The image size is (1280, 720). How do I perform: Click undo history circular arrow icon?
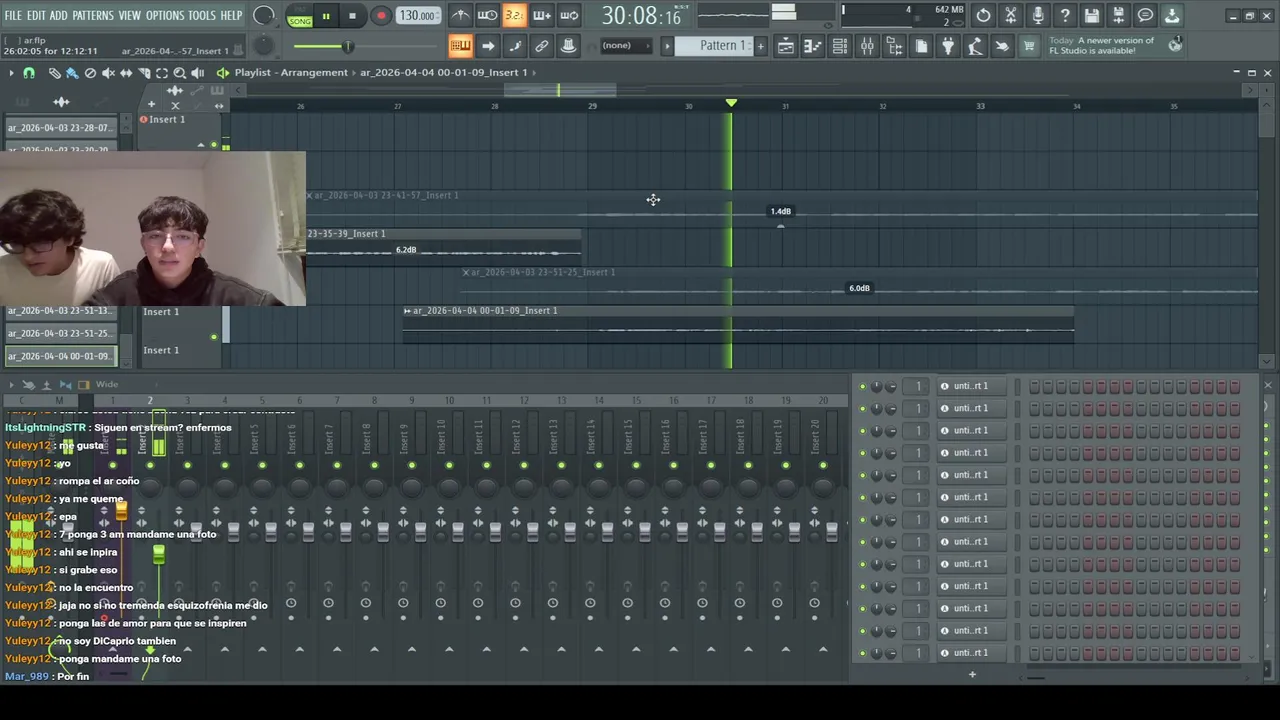tap(984, 15)
